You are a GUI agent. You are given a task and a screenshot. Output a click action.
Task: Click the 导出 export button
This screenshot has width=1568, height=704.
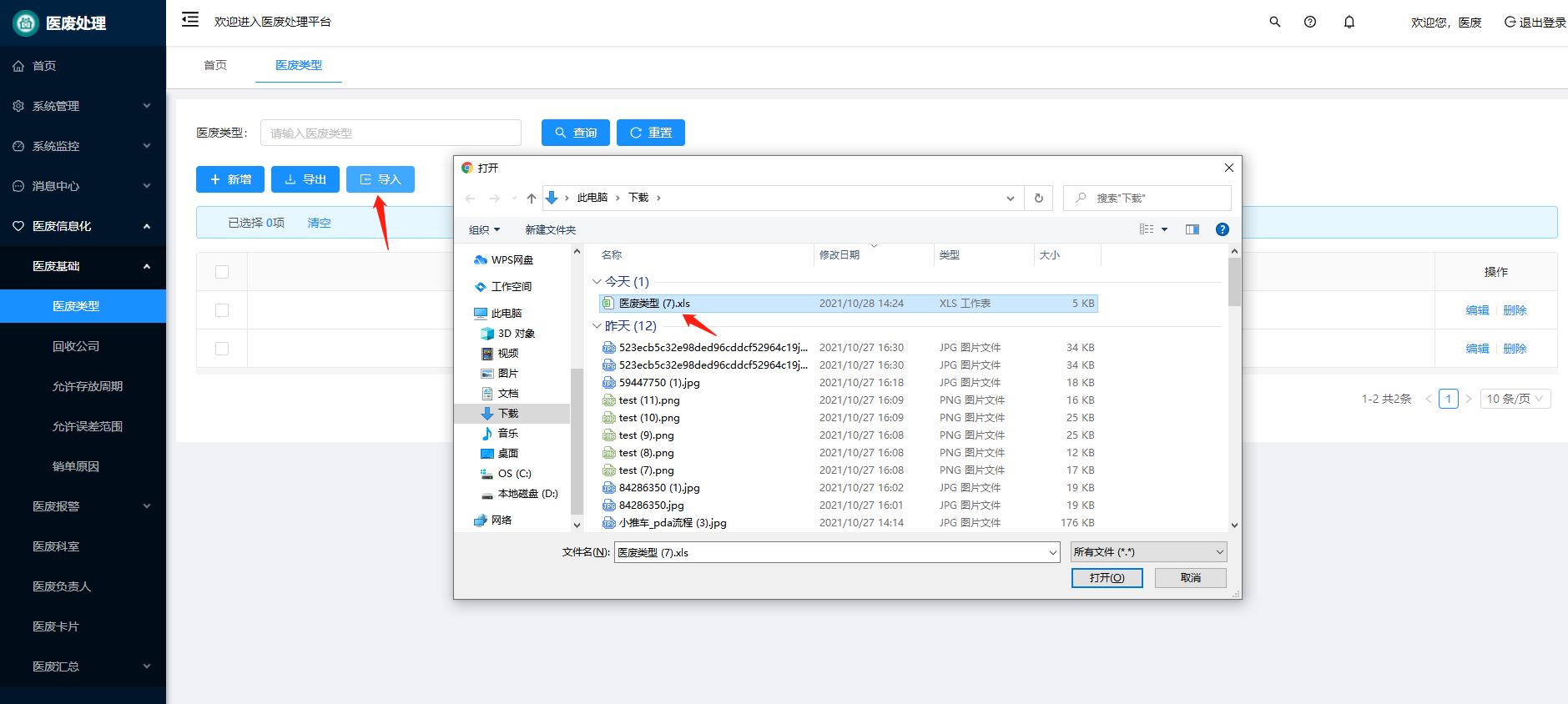pyautogui.click(x=305, y=179)
